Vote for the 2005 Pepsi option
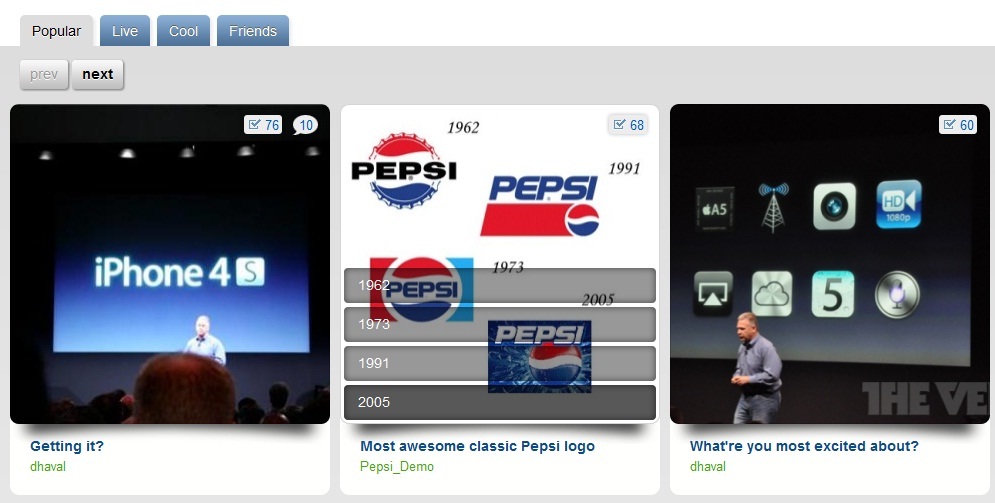The height and width of the screenshot is (503, 995). tap(499, 402)
